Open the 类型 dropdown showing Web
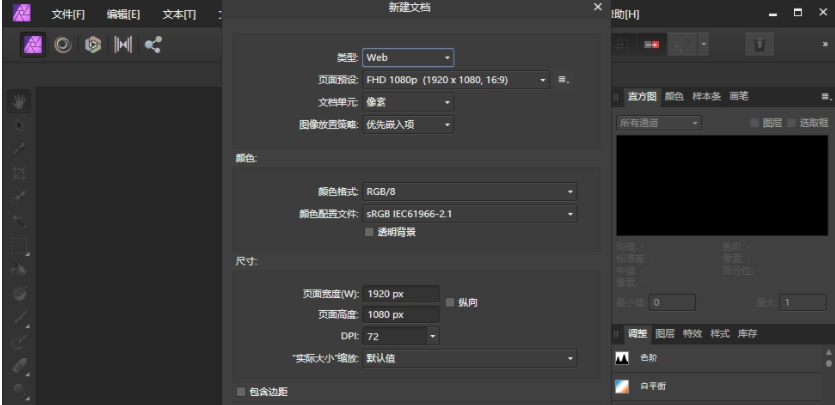Image resolution: width=835 pixels, height=405 pixels. tap(408, 57)
